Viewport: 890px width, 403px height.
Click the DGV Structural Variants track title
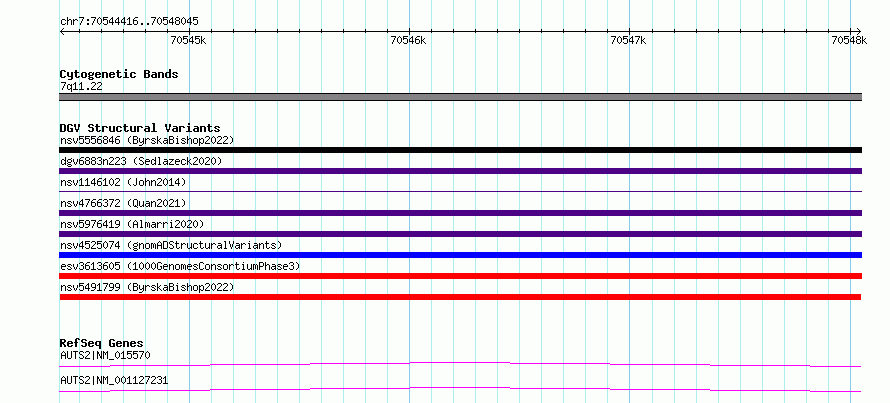click(x=140, y=128)
